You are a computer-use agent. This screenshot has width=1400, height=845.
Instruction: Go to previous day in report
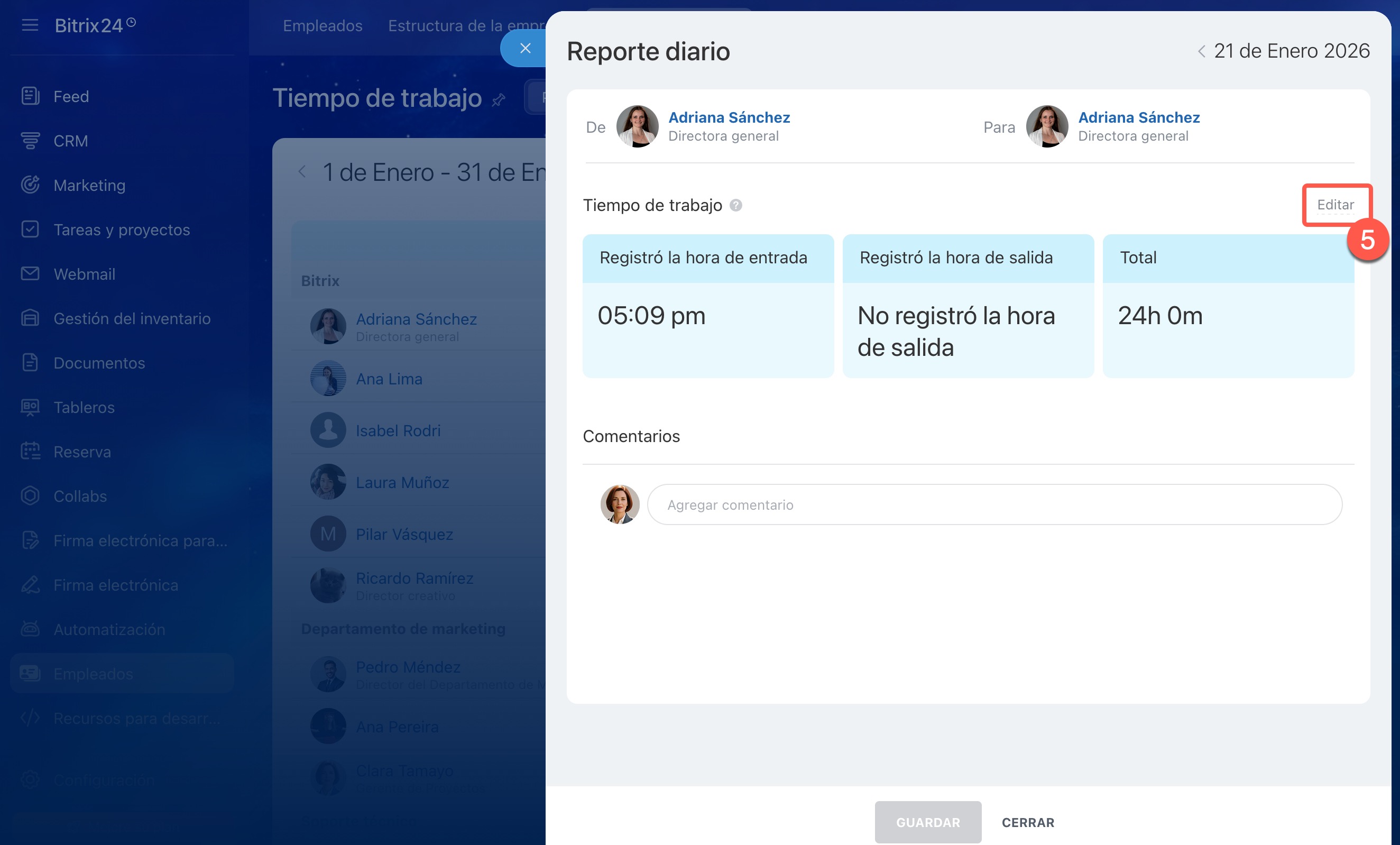[x=1201, y=52]
